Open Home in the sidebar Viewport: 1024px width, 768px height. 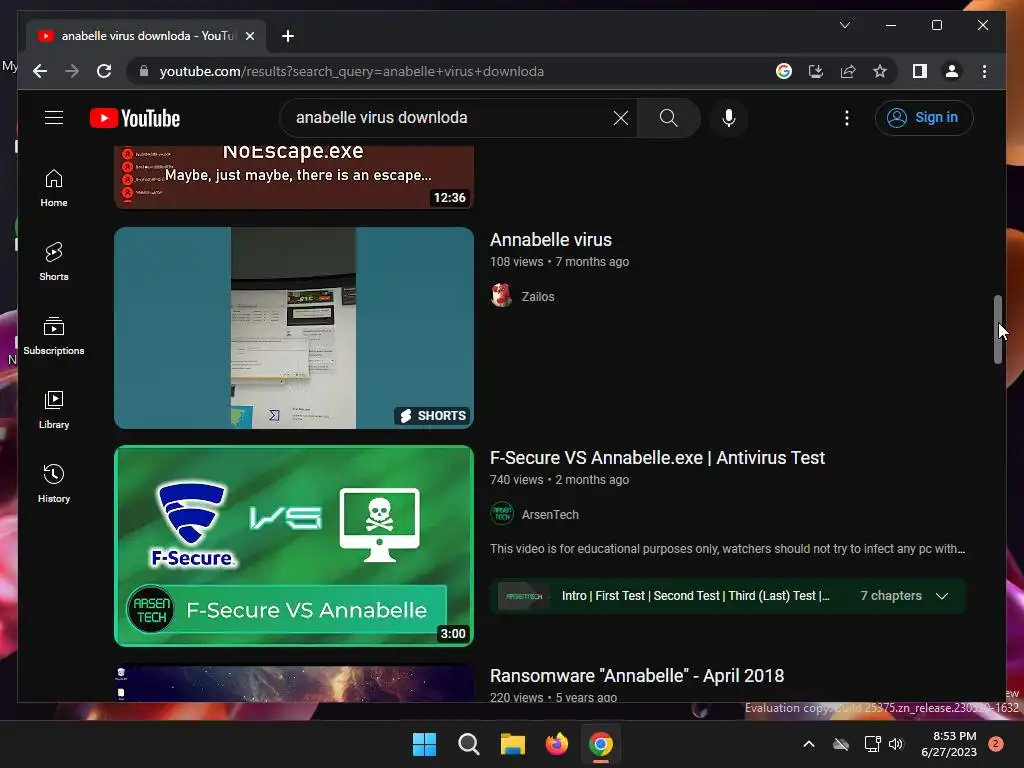(54, 188)
